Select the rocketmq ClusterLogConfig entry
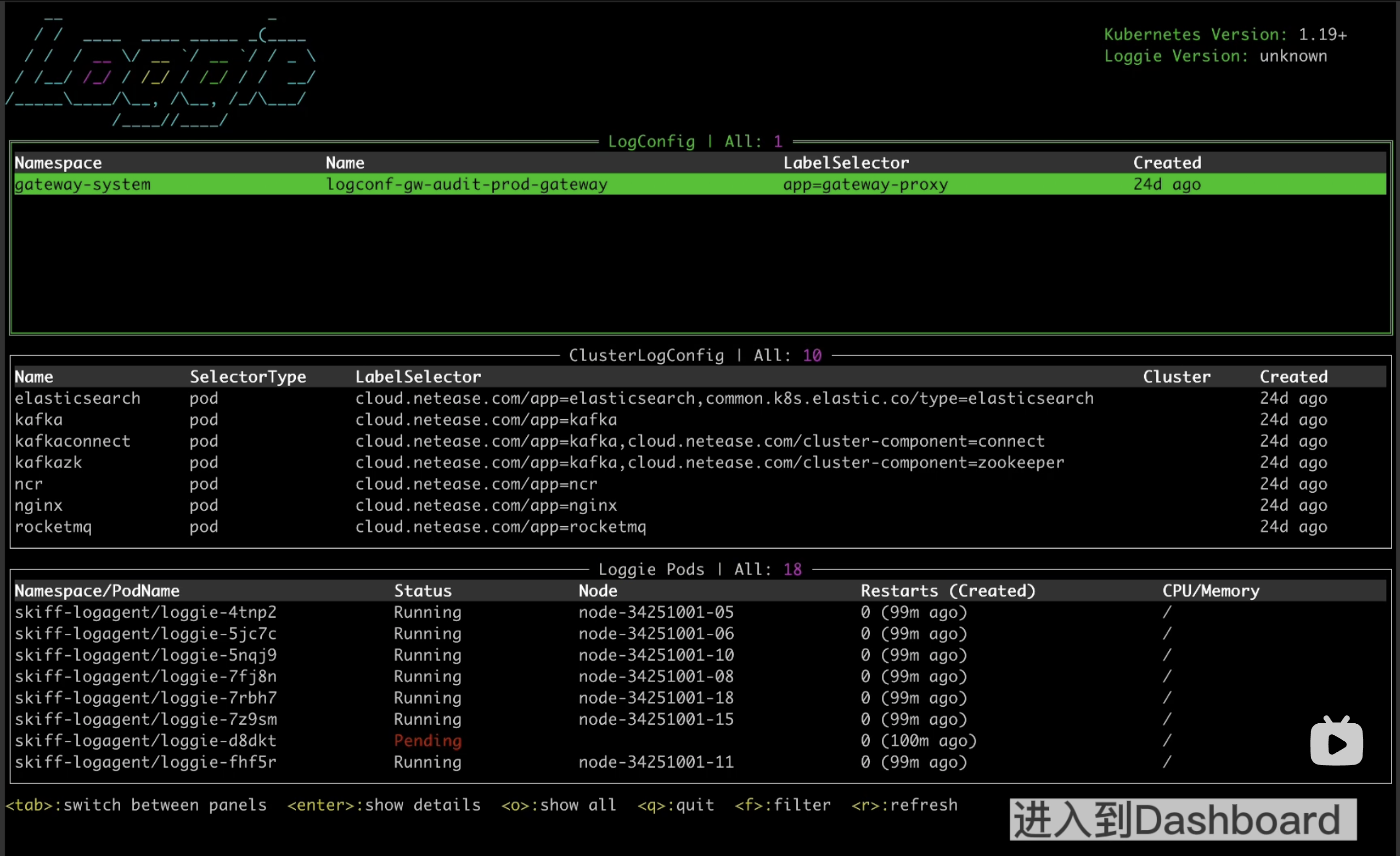 (x=53, y=527)
